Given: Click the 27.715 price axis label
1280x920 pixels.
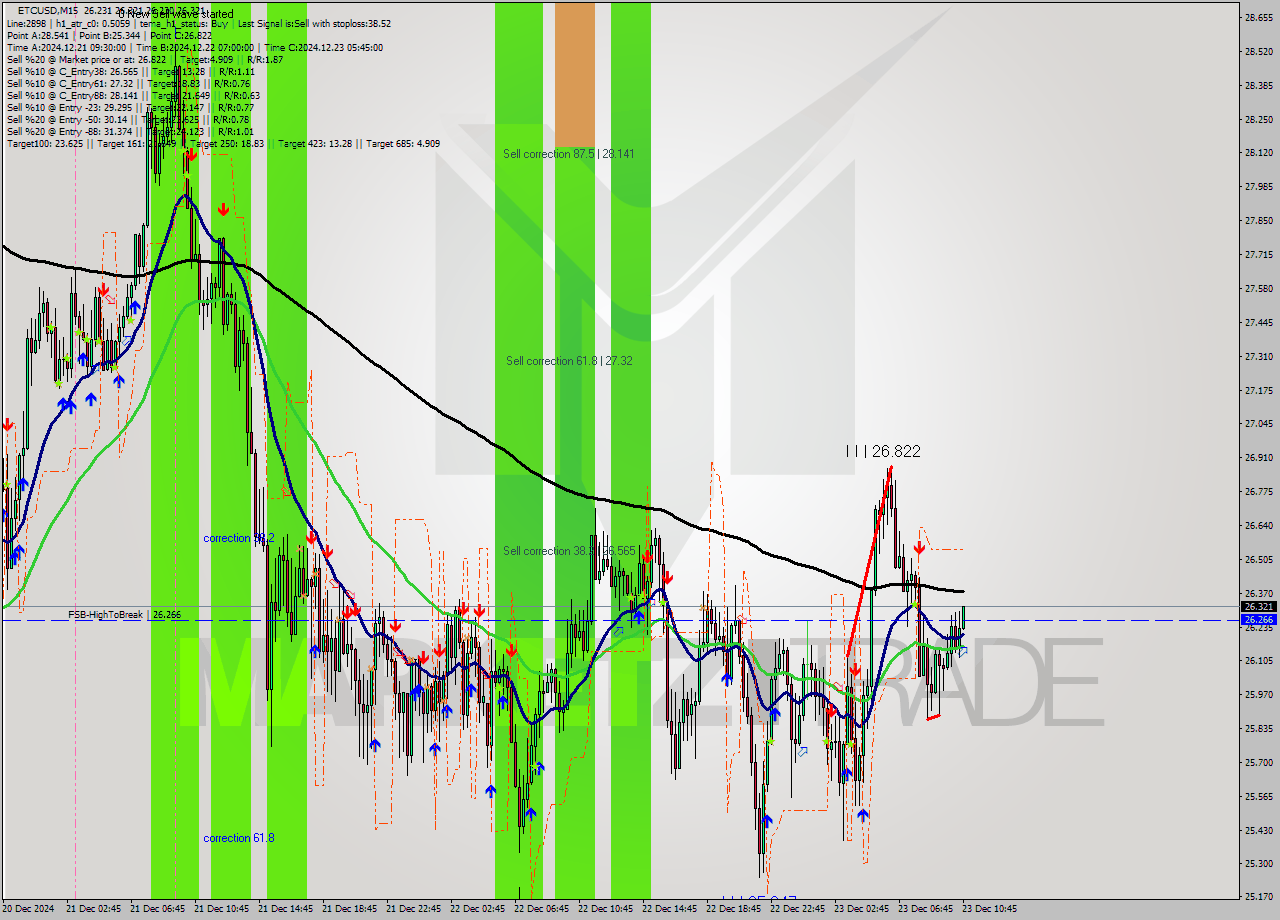Looking at the screenshot, I should 1258,255.
